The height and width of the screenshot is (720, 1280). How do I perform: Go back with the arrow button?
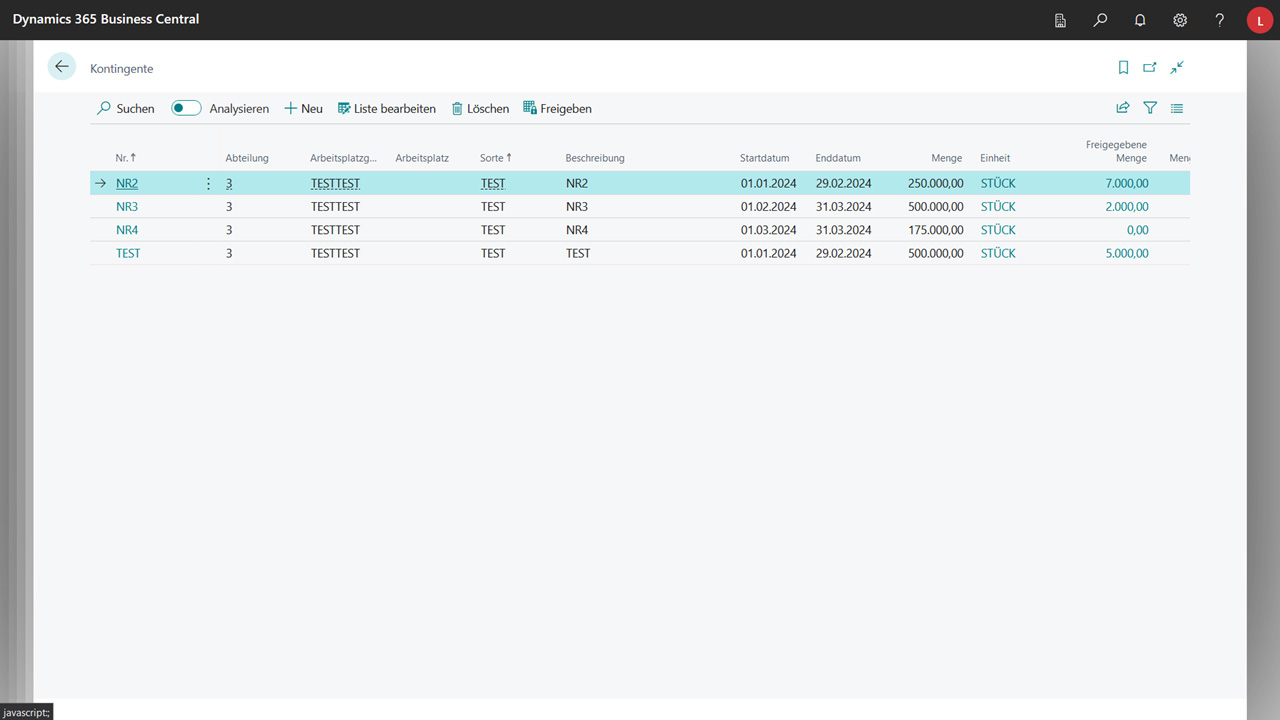(62, 67)
